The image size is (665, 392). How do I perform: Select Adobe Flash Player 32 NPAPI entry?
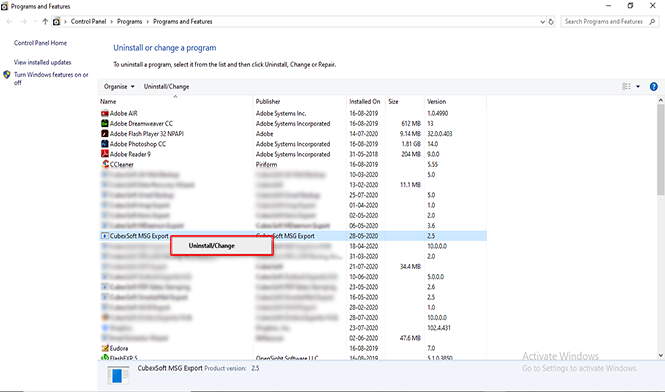click(147, 134)
